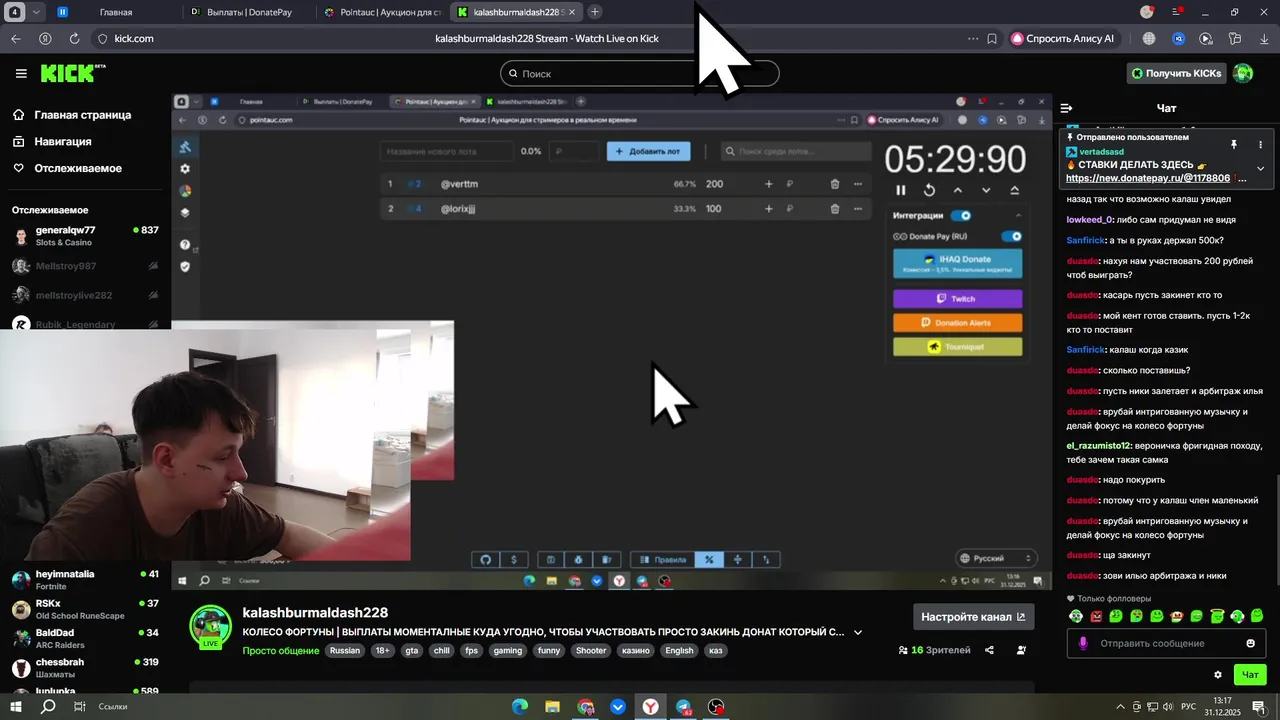The image size is (1280, 720).
Task: Open Windows Start menu
Action: point(17,706)
